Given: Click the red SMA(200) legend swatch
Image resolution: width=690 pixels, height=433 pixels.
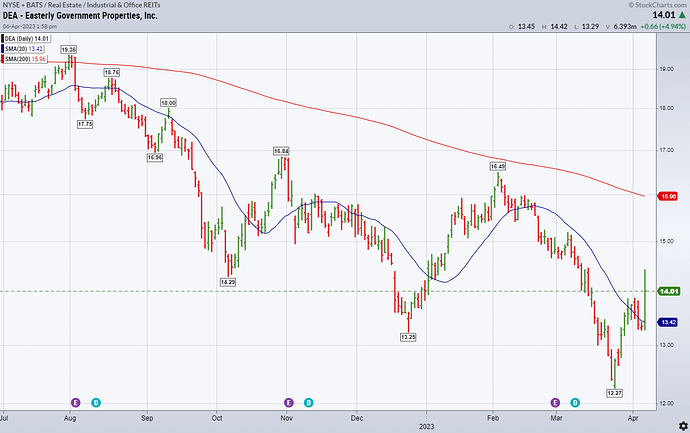Looking at the screenshot, I should pyautogui.click(x=2, y=59).
